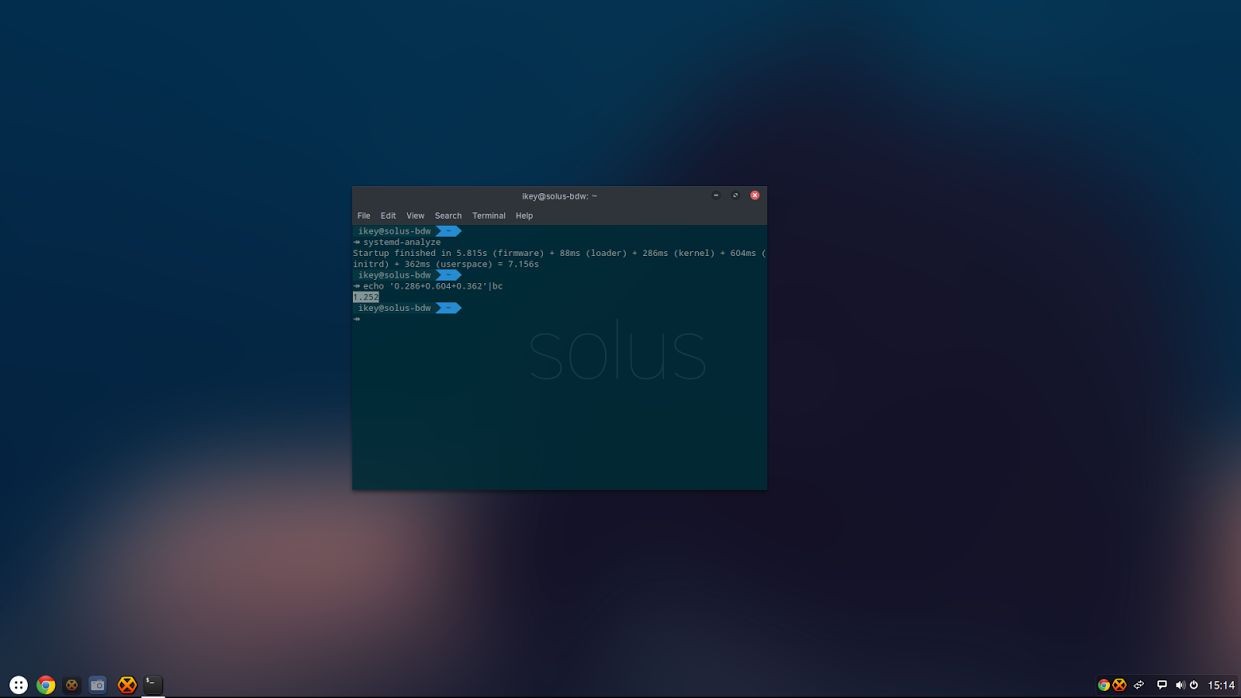Viewport: 1241px width, 698px height.
Task: Open the screenshot tool from the taskbar
Action: [x=96, y=684]
